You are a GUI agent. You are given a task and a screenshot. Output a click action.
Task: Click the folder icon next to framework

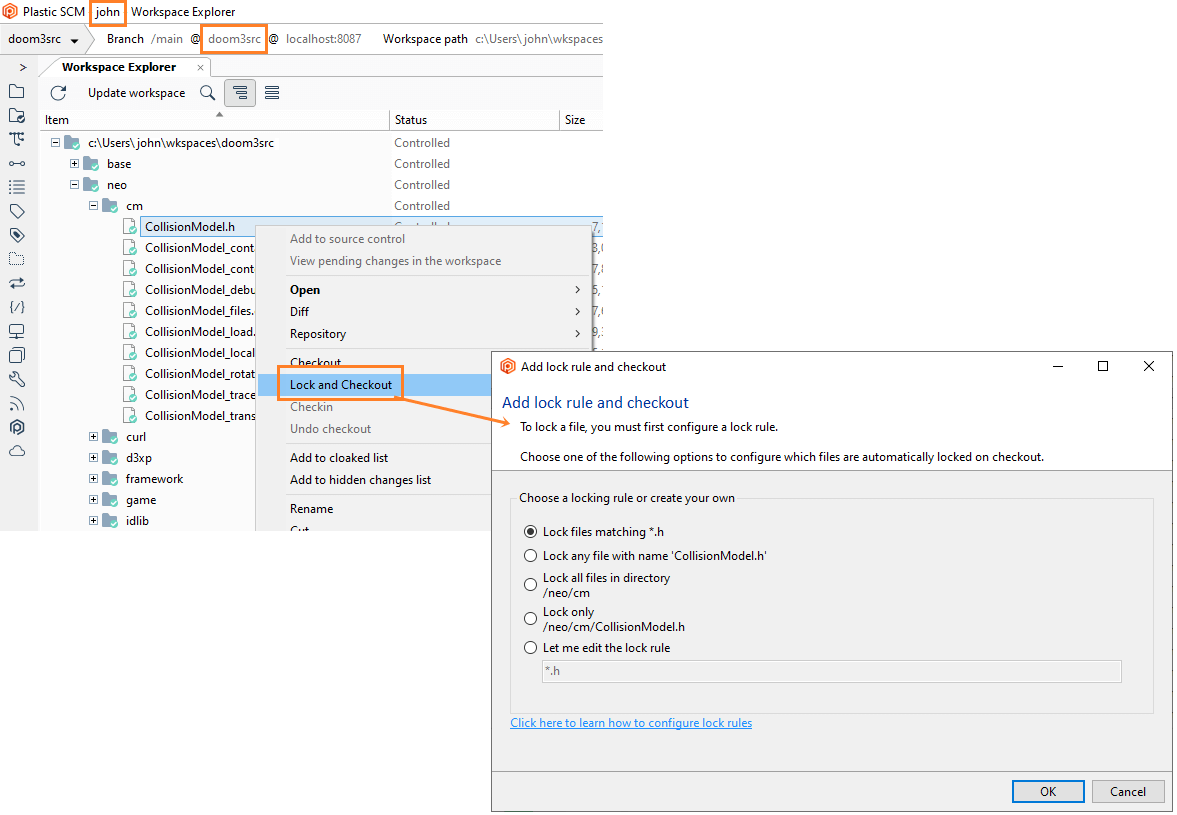(110, 479)
